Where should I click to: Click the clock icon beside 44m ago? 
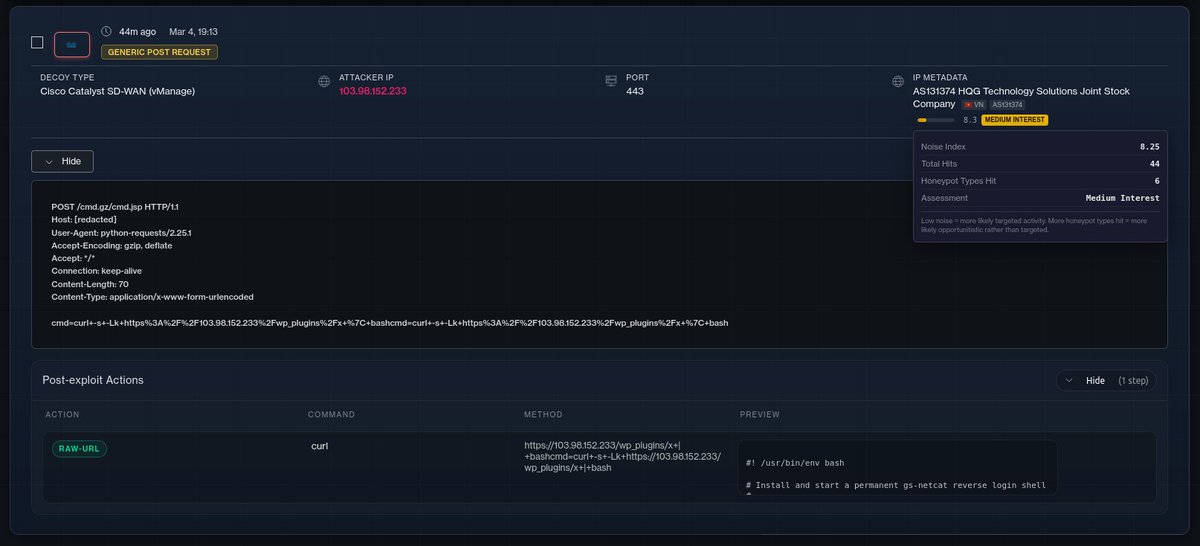point(107,32)
